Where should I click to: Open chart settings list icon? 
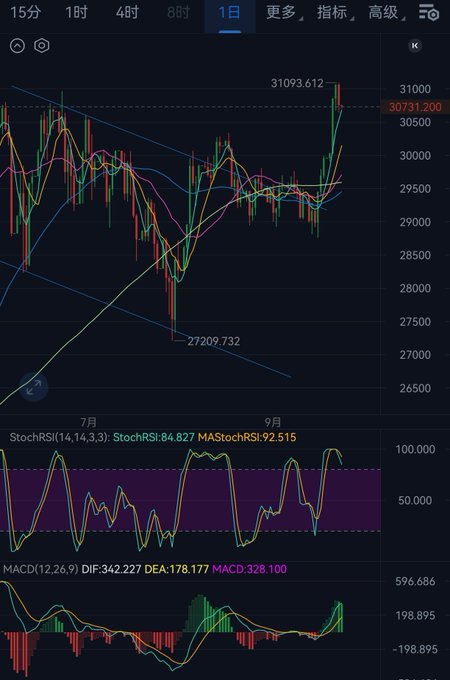429,13
